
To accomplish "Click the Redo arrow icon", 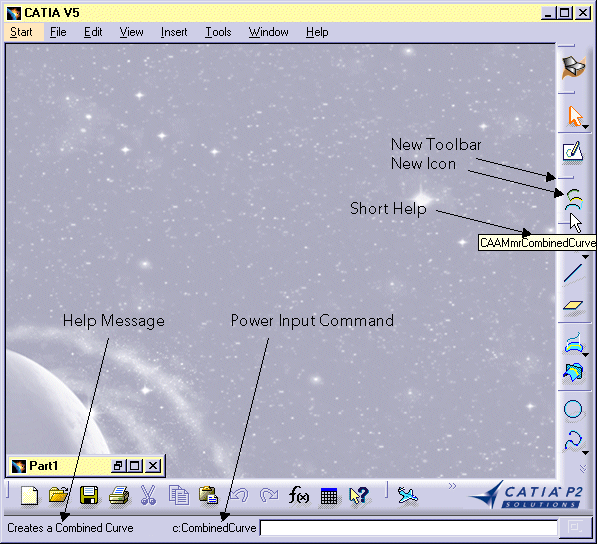I will (x=268, y=495).
